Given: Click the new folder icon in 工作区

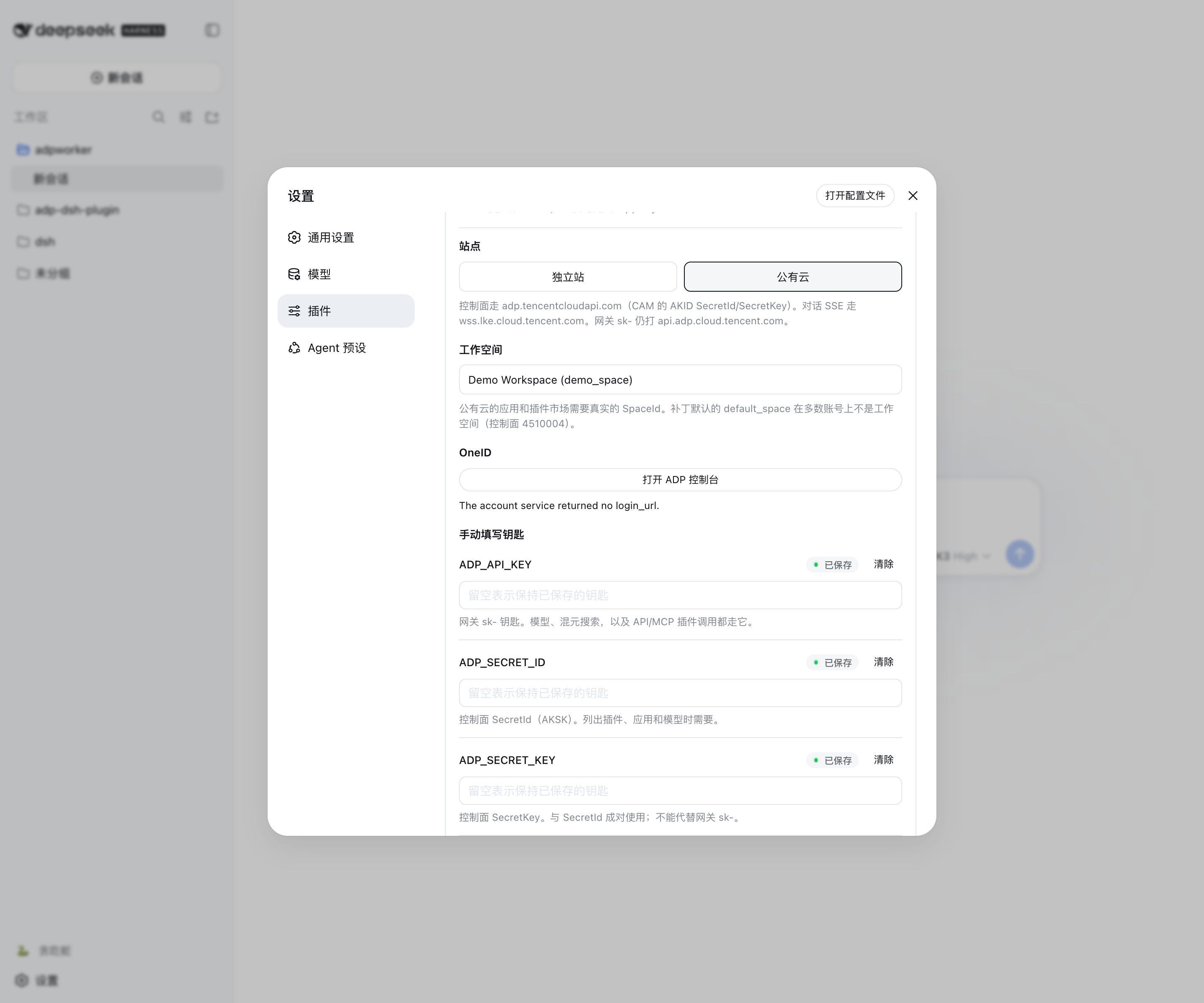Looking at the screenshot, I should pos(212,117).
